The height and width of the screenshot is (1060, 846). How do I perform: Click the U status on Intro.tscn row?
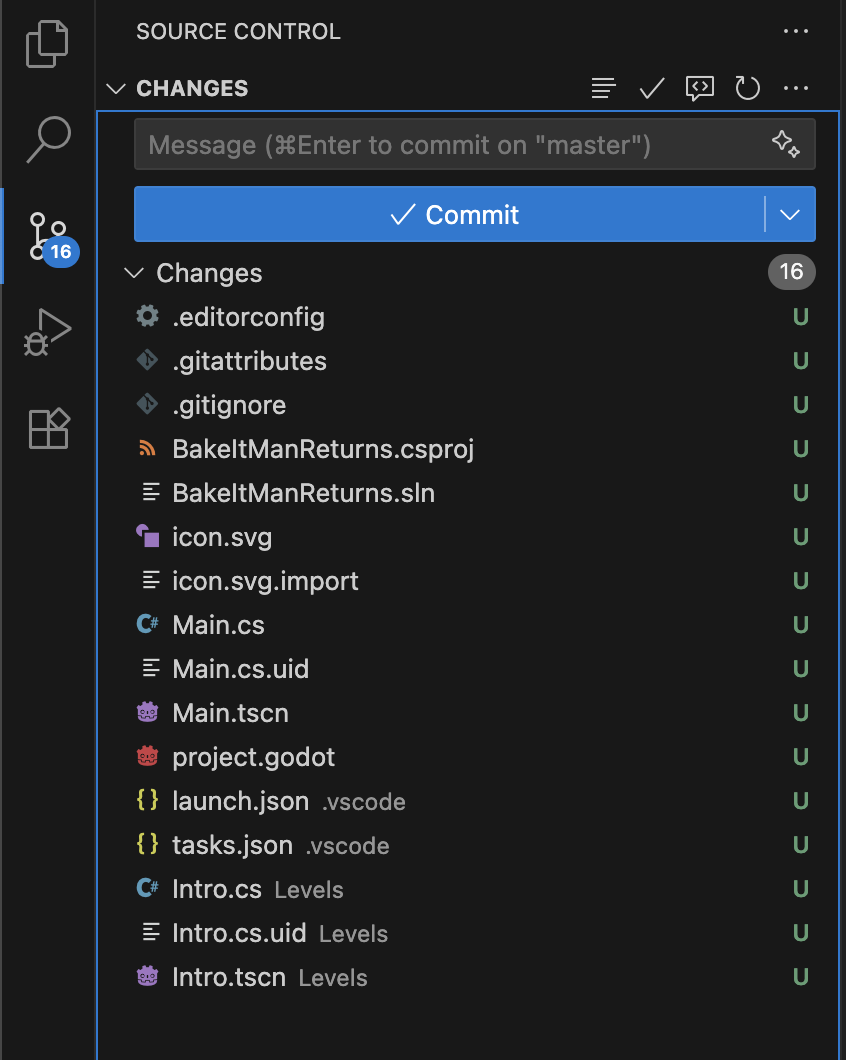pyautogui.click(x=801, y=976)
